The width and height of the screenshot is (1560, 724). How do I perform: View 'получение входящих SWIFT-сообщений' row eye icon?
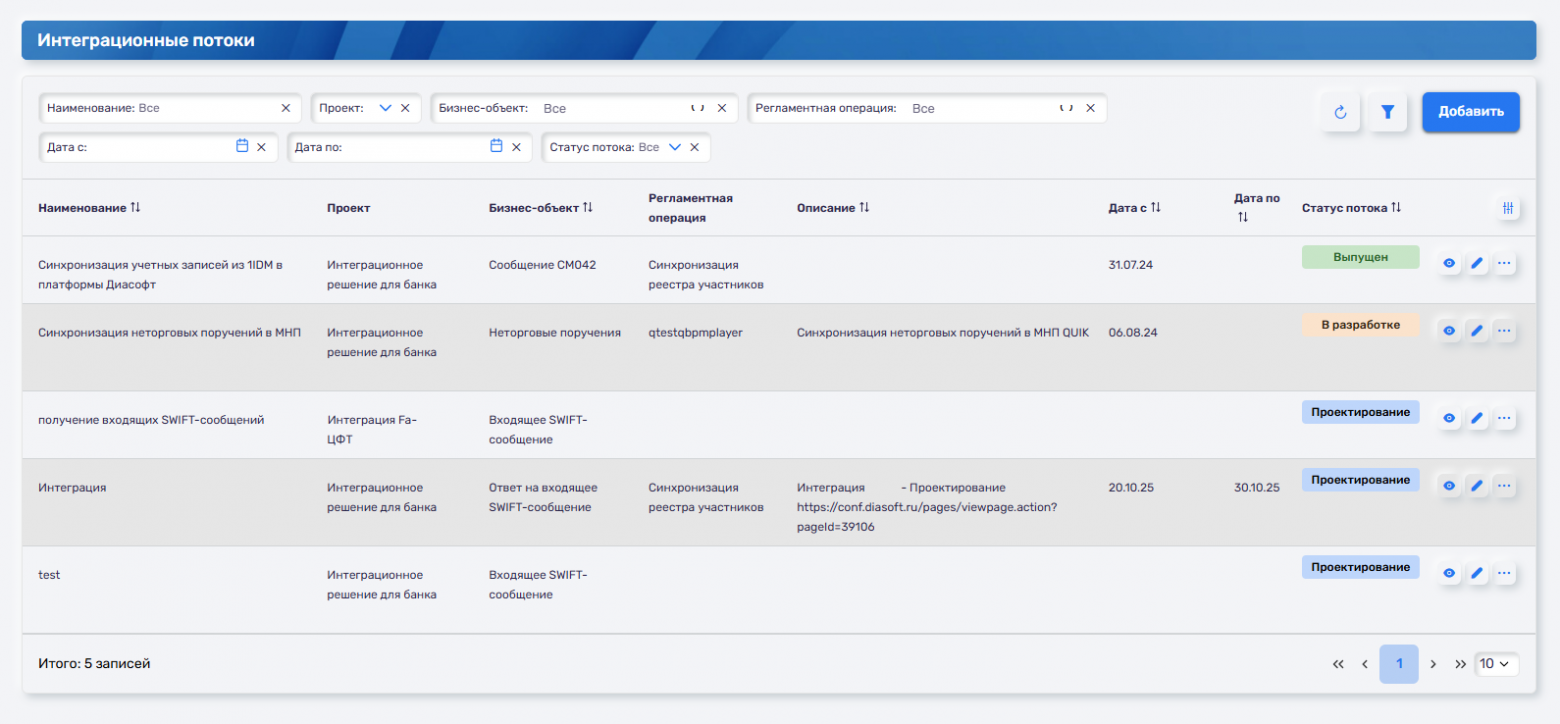tap(1449, 418)
